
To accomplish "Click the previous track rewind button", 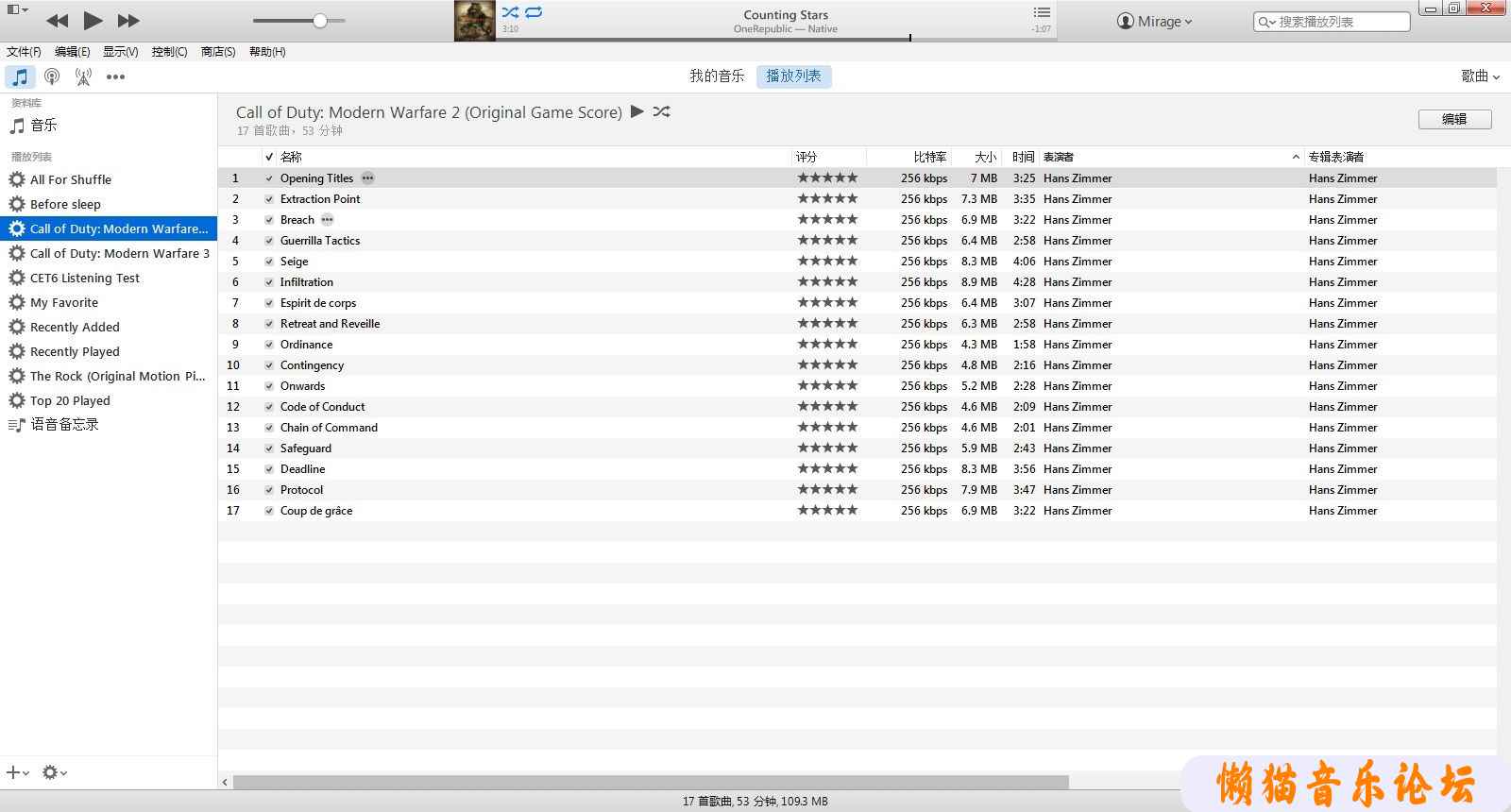I will [57, 20].
